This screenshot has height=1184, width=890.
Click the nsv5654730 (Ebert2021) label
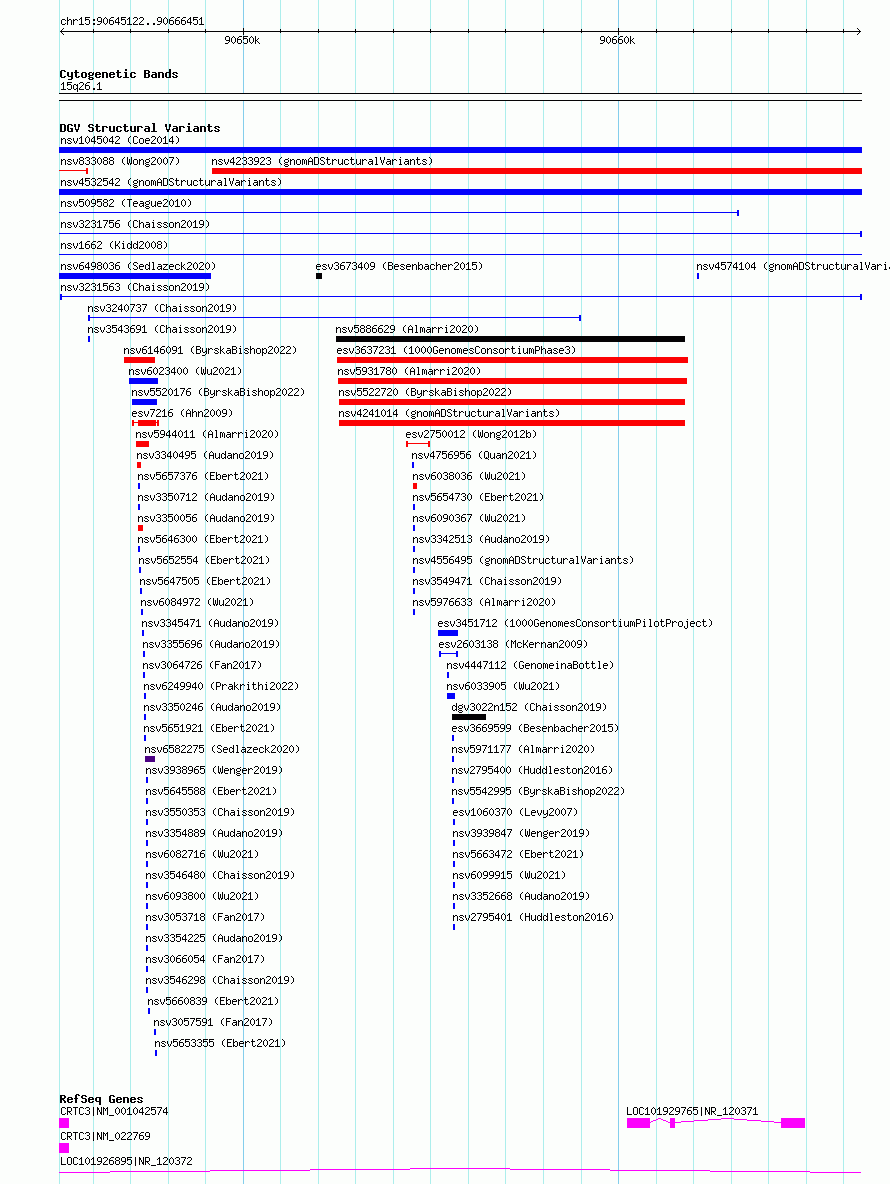point(479,498)
